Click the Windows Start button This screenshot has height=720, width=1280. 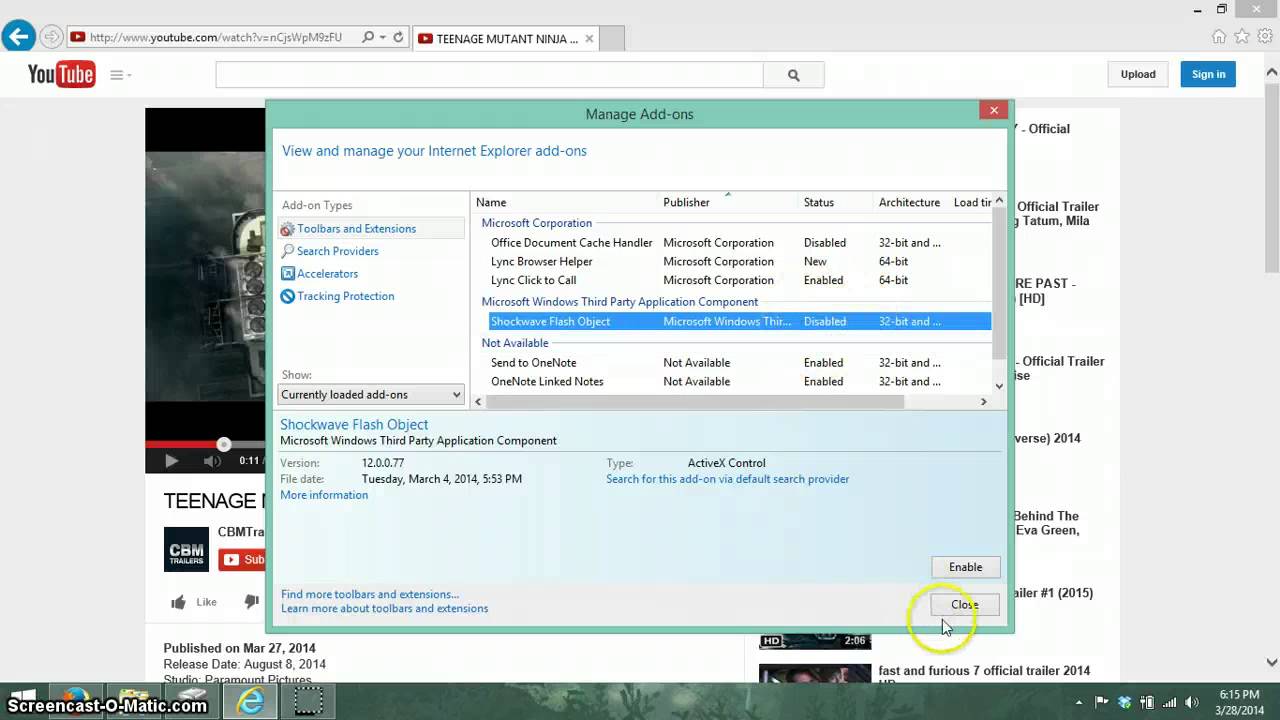[20, 701]
